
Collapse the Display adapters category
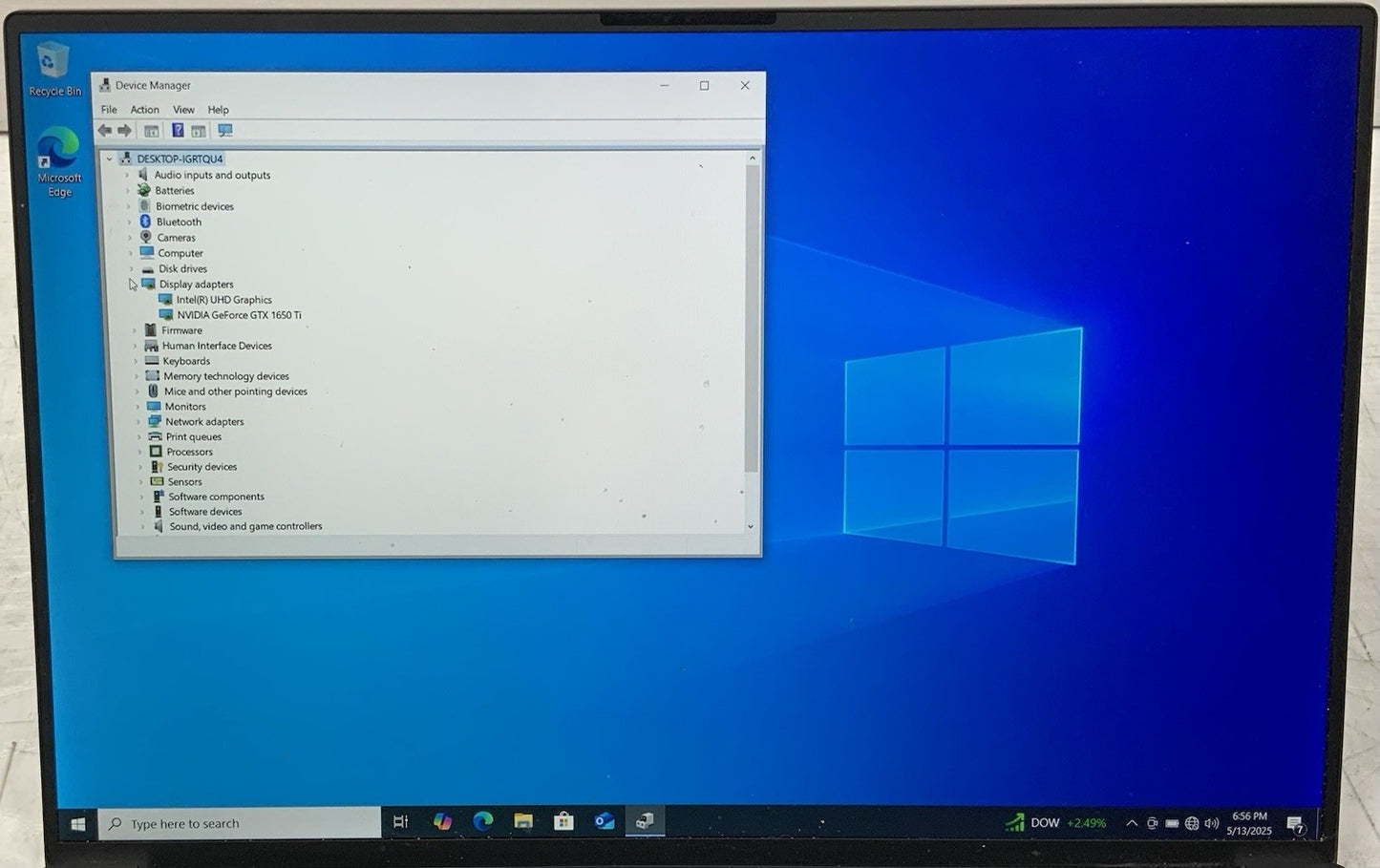(133, 285)
